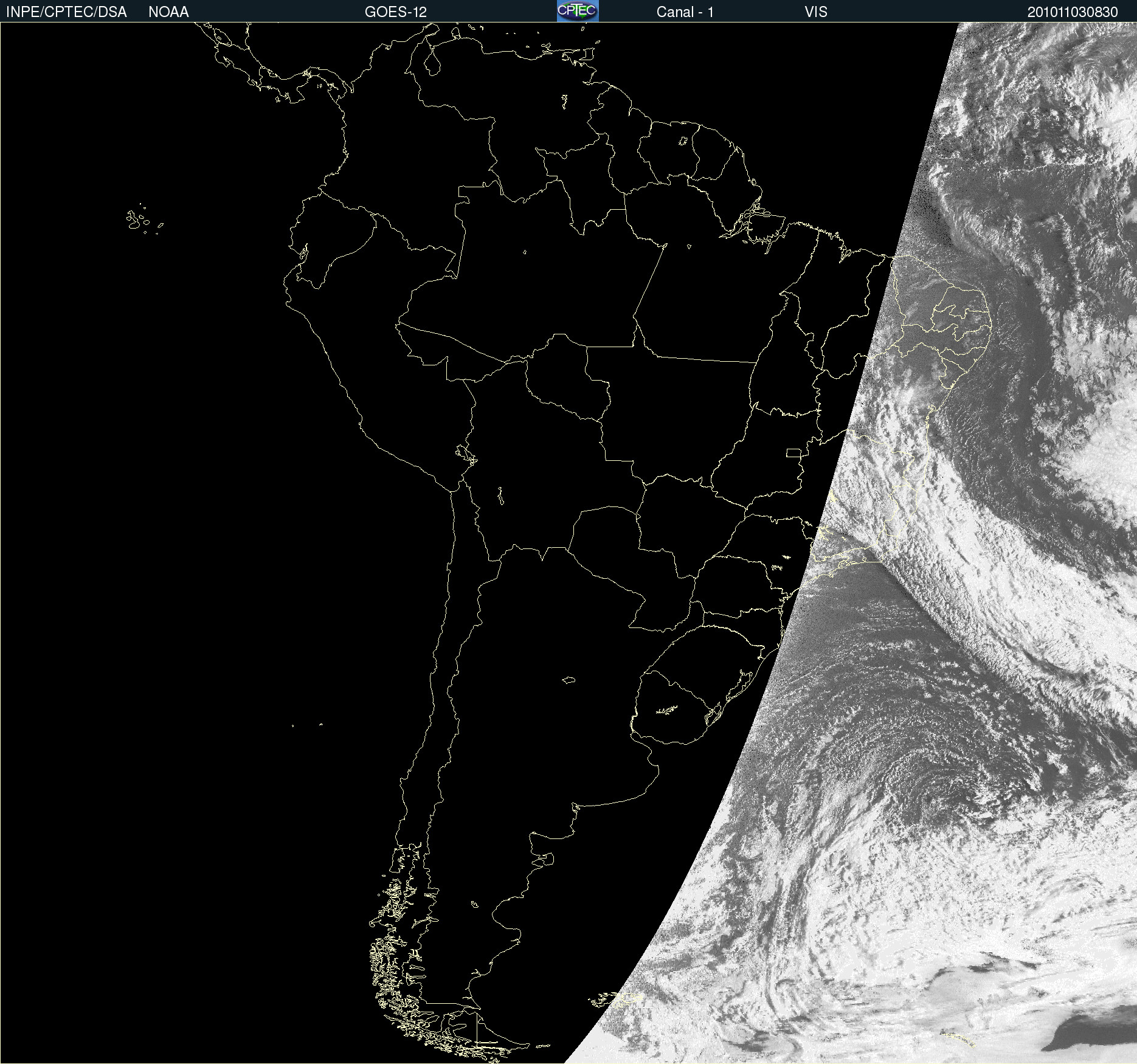Image resolution: width=1137 pixels, height=1064 pixels.
Task: Click the GOES-12 satellite label
Action: tap(396, 12)
